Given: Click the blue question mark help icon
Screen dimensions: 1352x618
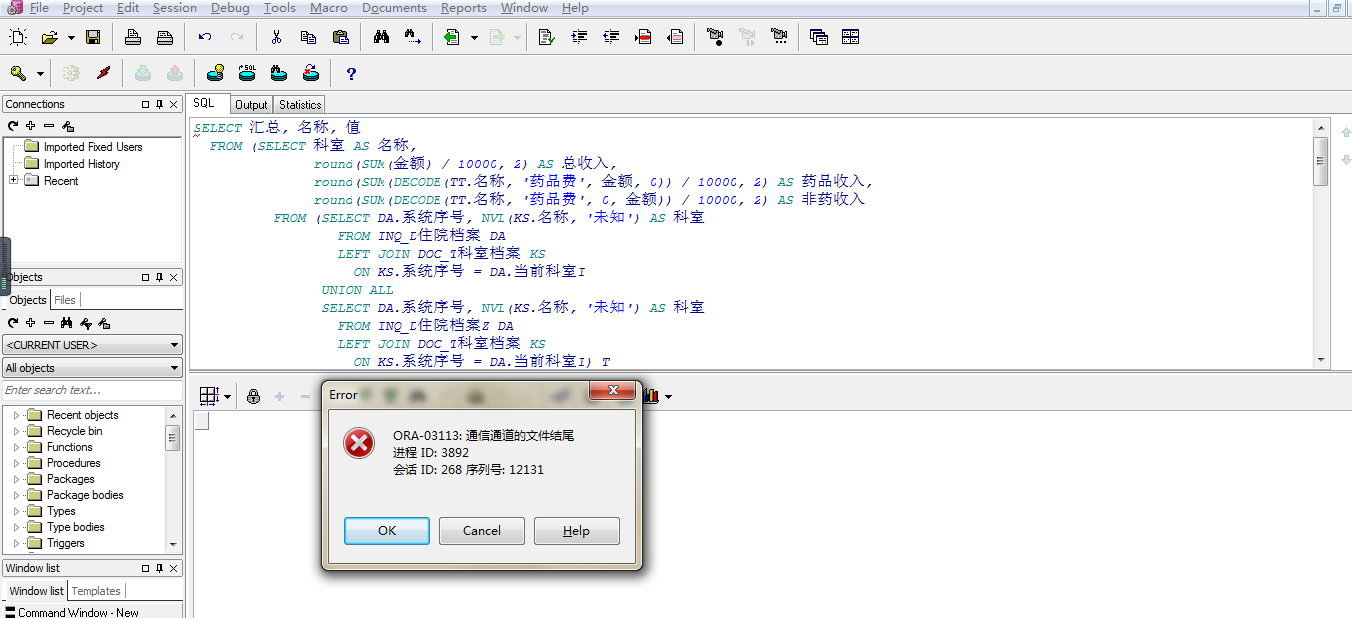Looking at the screenshot, I should point(351,73).
